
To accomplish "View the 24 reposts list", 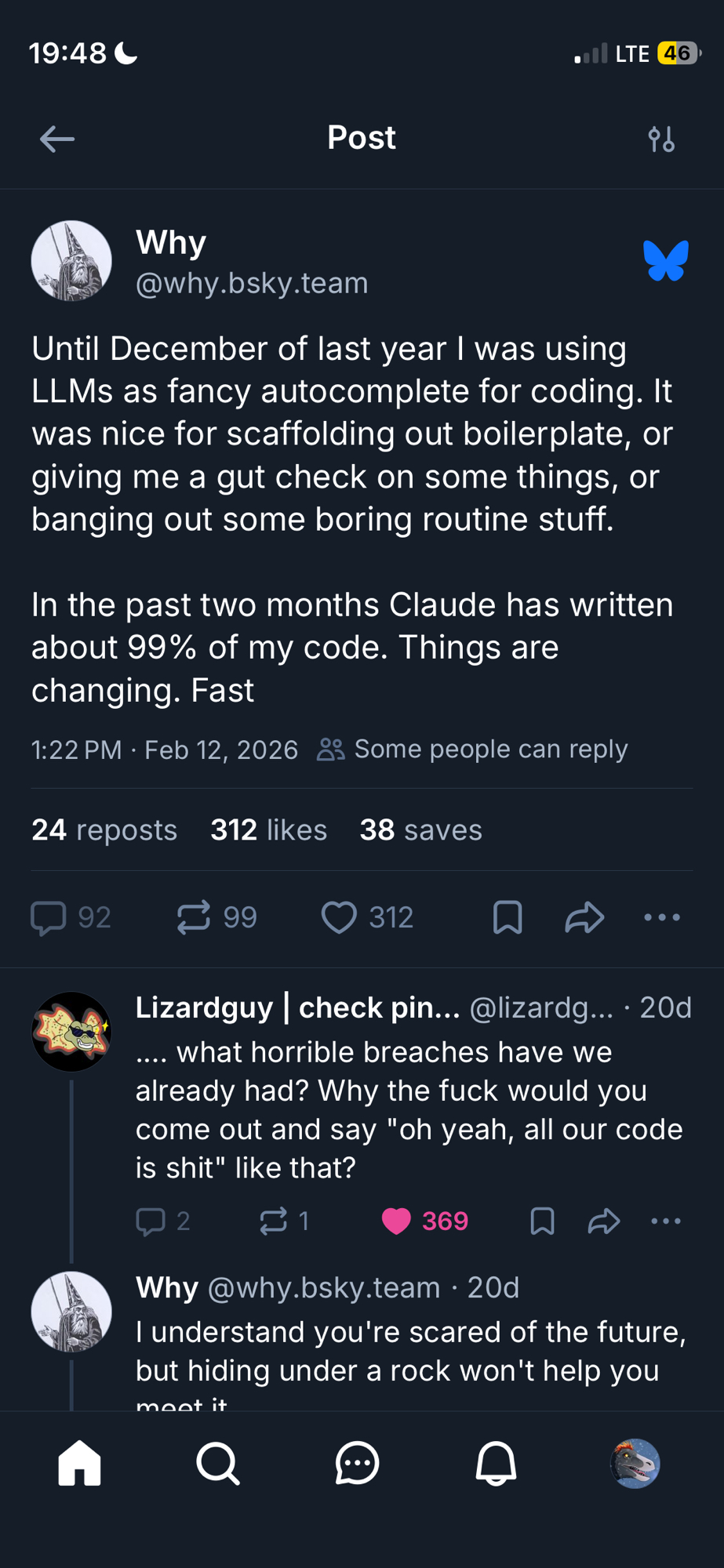I will (104, 830).
